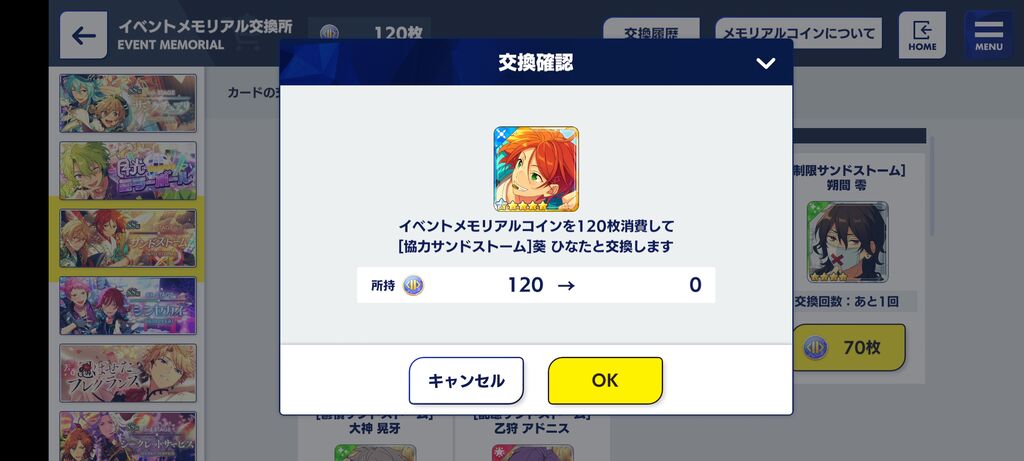Confirm exchange with the yellow OK button
This screenshot has height=461, width=1024.
tap(605, 381)
